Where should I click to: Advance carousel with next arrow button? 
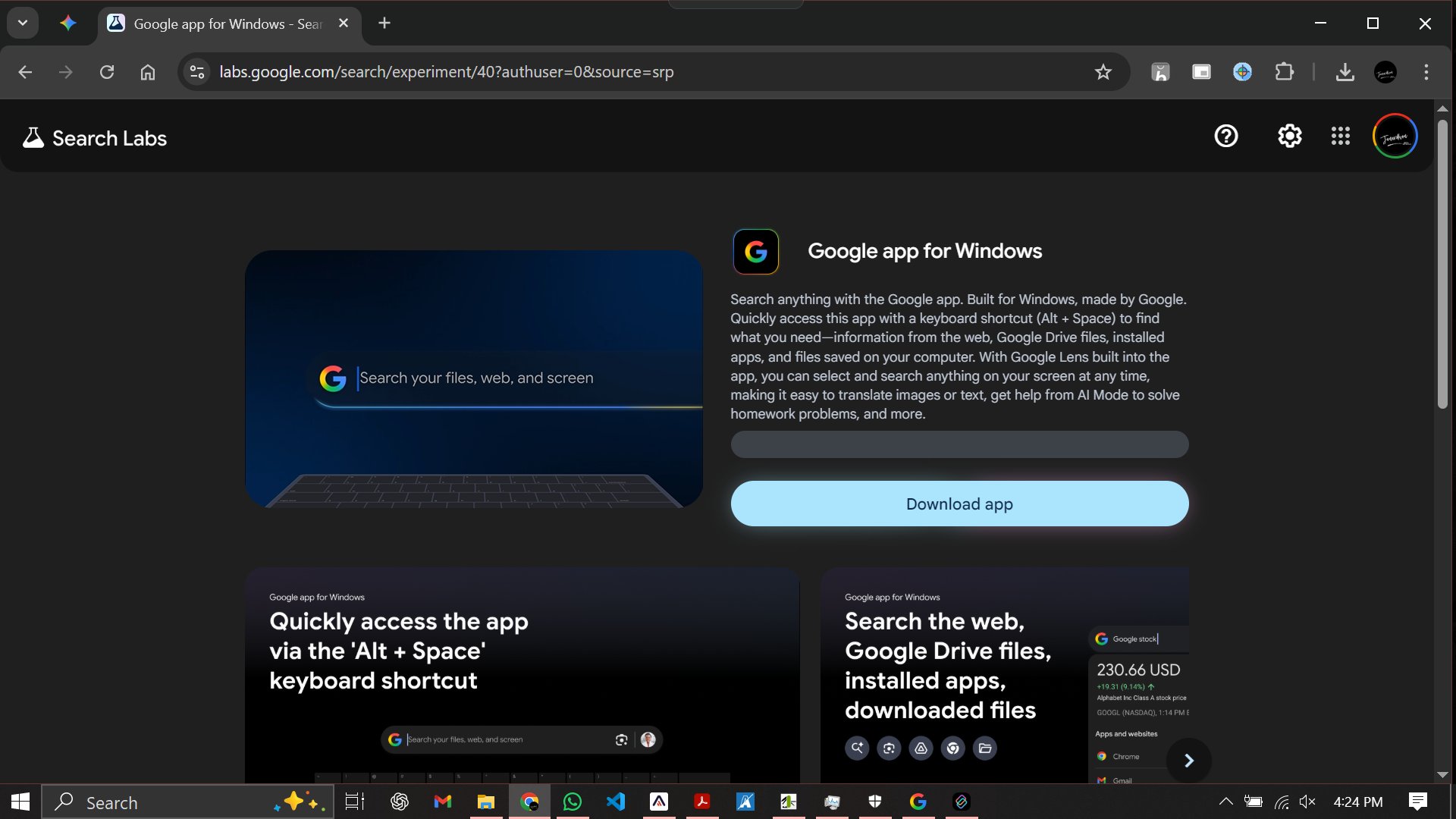coord(1188,760)
